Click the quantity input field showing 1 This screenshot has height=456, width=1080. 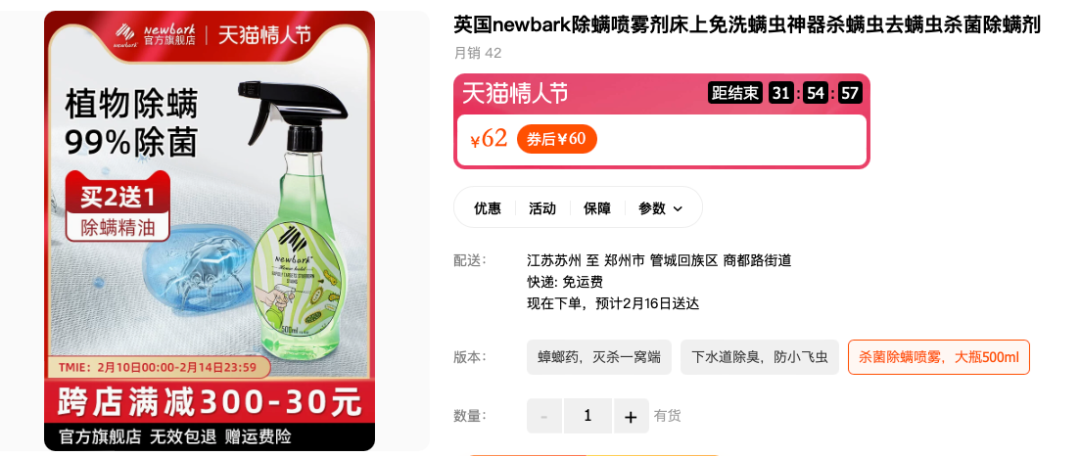click(x=588, y=416)
